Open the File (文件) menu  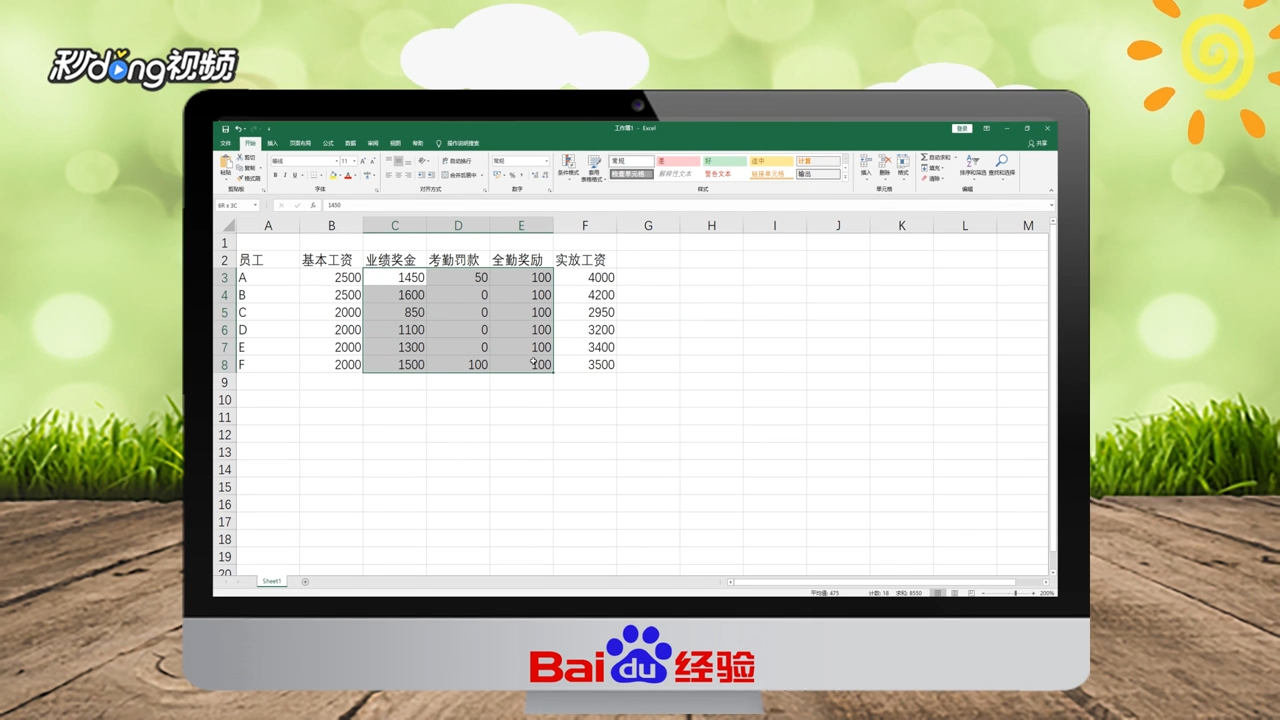point(224,142)
